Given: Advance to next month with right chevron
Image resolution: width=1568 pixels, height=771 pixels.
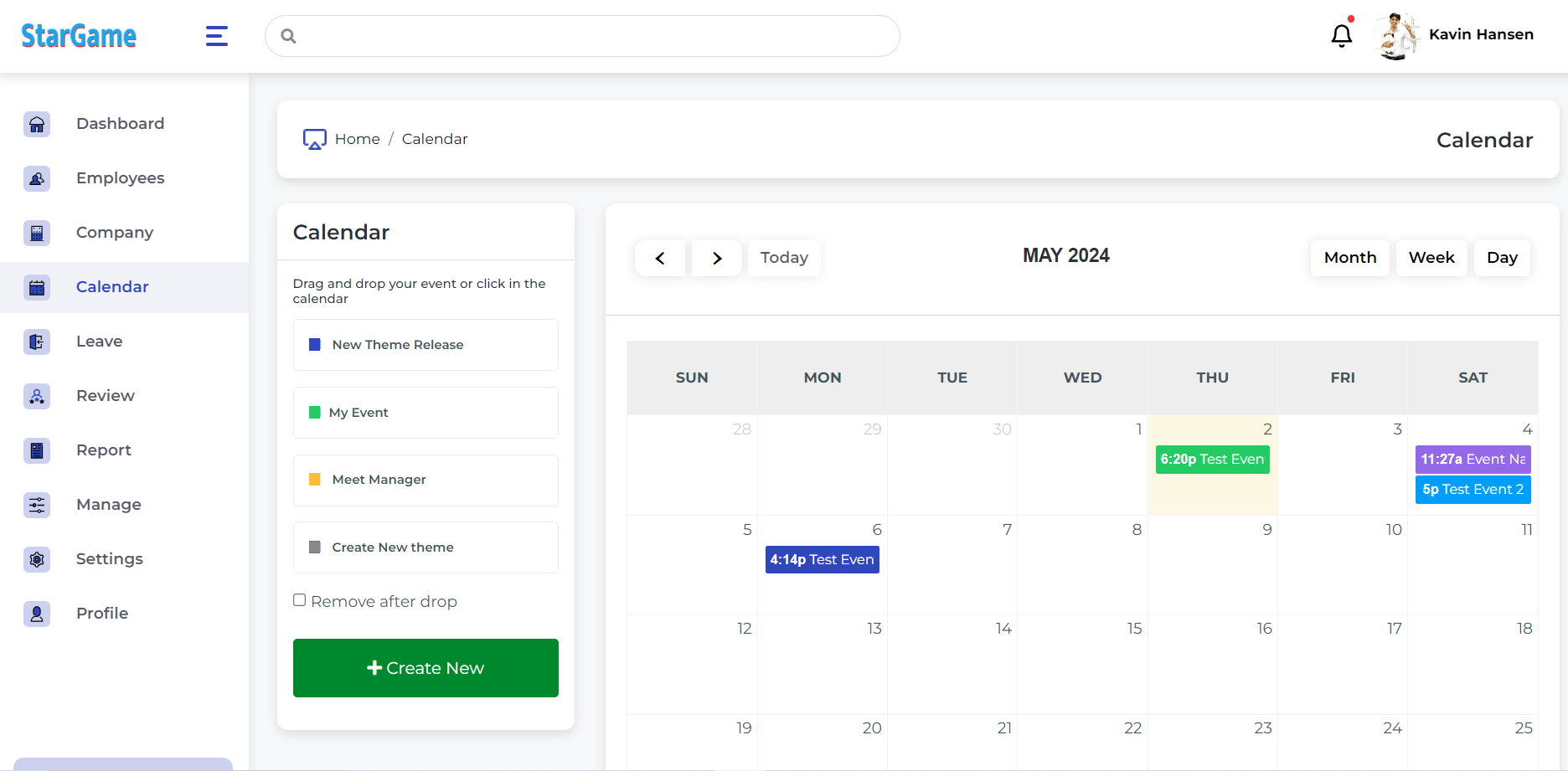Looking at the screenshot, I should point(717,258).
